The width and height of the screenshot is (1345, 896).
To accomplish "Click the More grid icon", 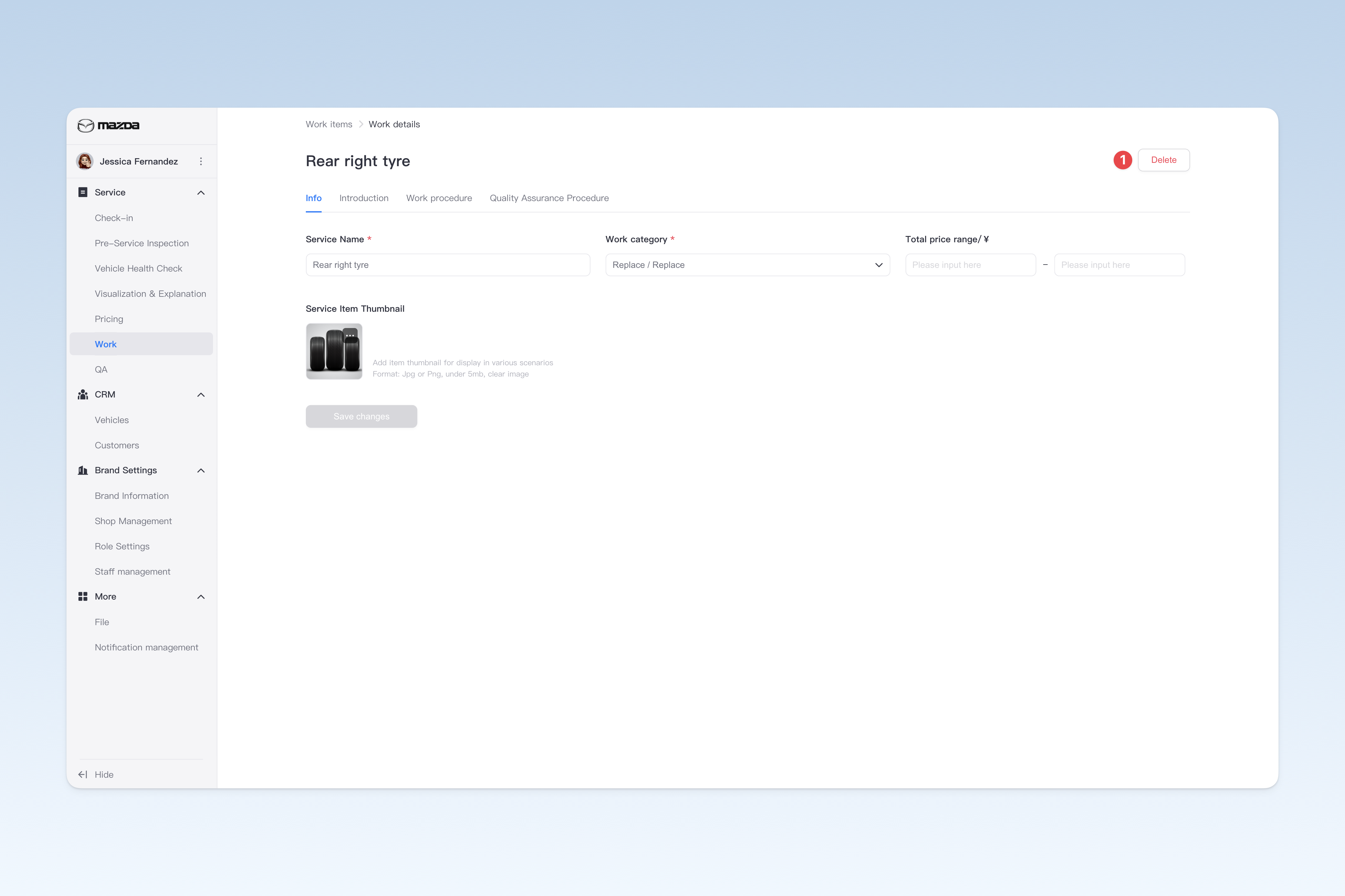I will tap(83, 597).
